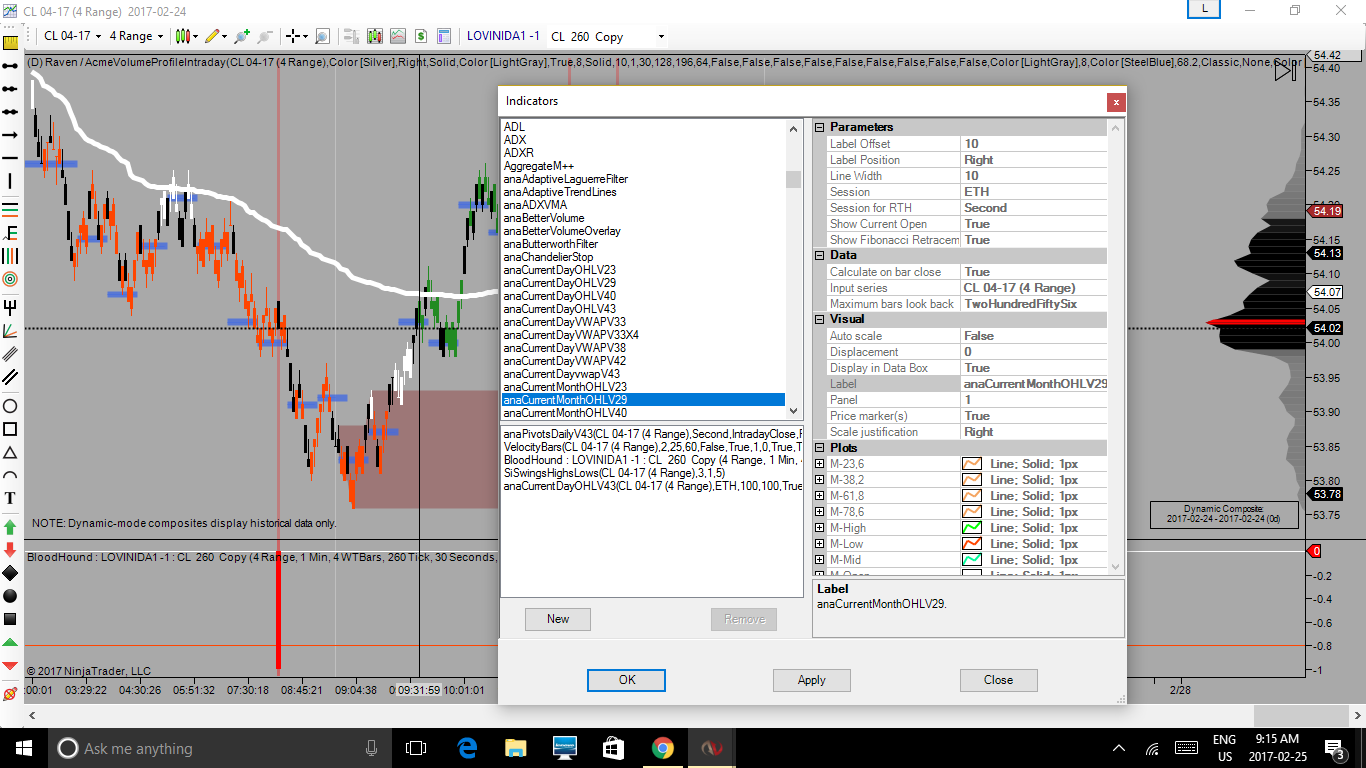
Task: Open the strategies line chart icon
Action: point(398,36)
